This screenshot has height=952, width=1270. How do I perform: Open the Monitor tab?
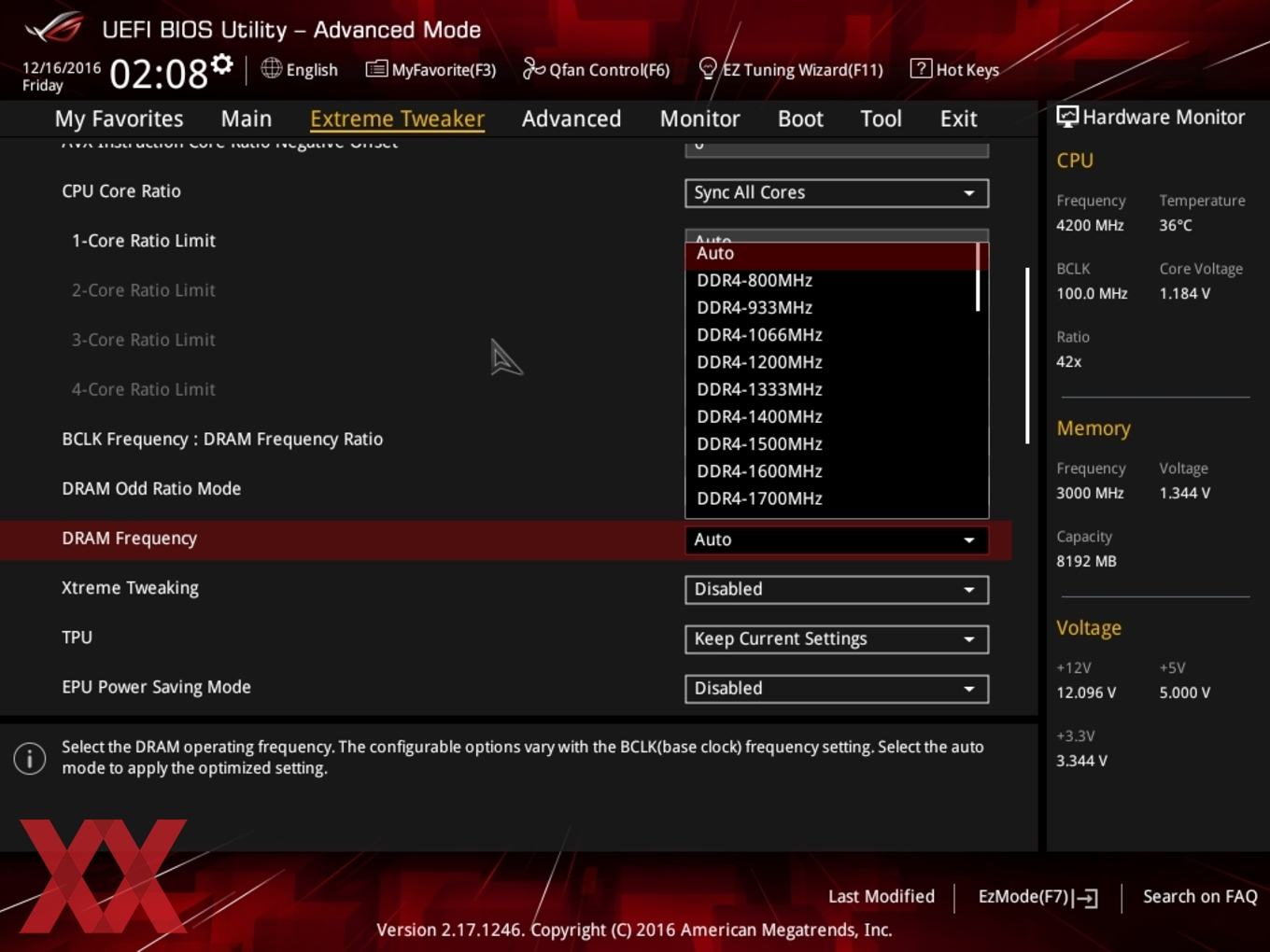699,119
